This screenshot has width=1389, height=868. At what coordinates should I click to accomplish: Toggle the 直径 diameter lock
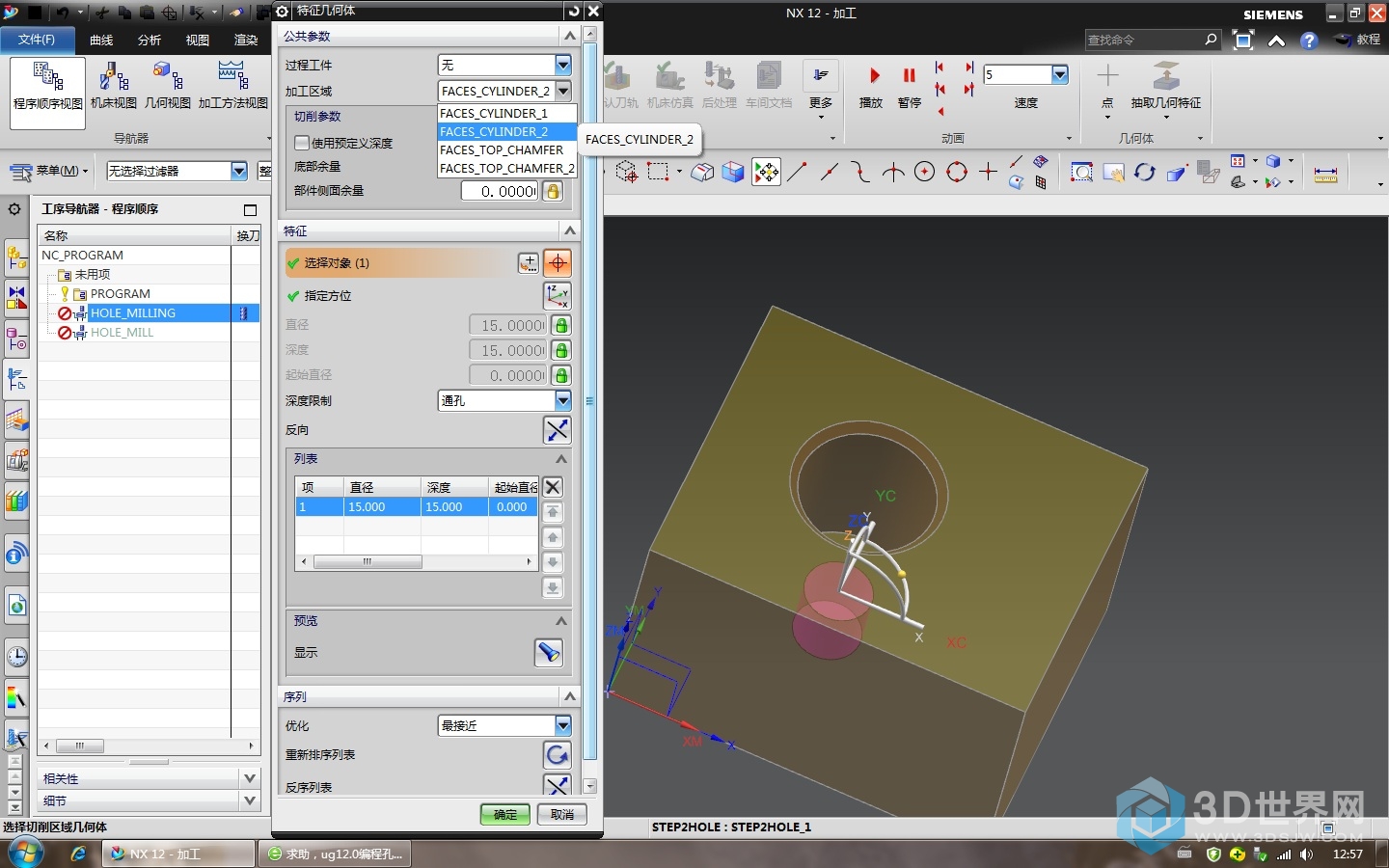tap(561, 325)
